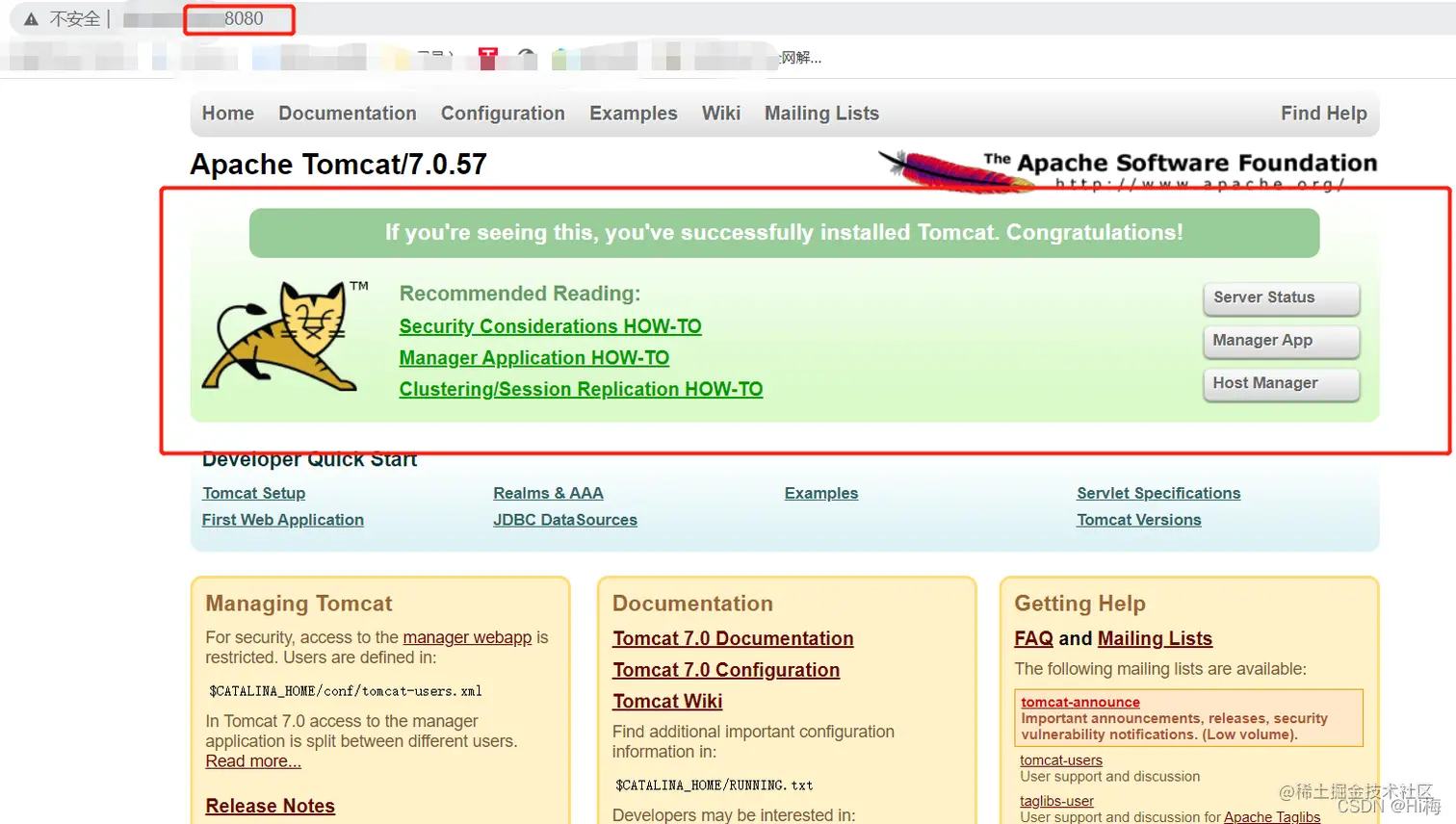Viewport: 1456px width, 824px height.
Task: Open the First Web Application link
Action: pyautogui.click(x=283, y=520)
